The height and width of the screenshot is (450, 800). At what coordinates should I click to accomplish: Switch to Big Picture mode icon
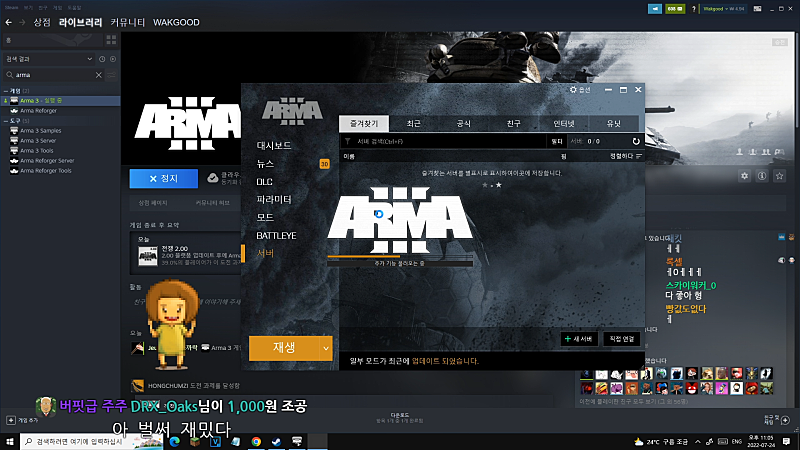(758, 9)
